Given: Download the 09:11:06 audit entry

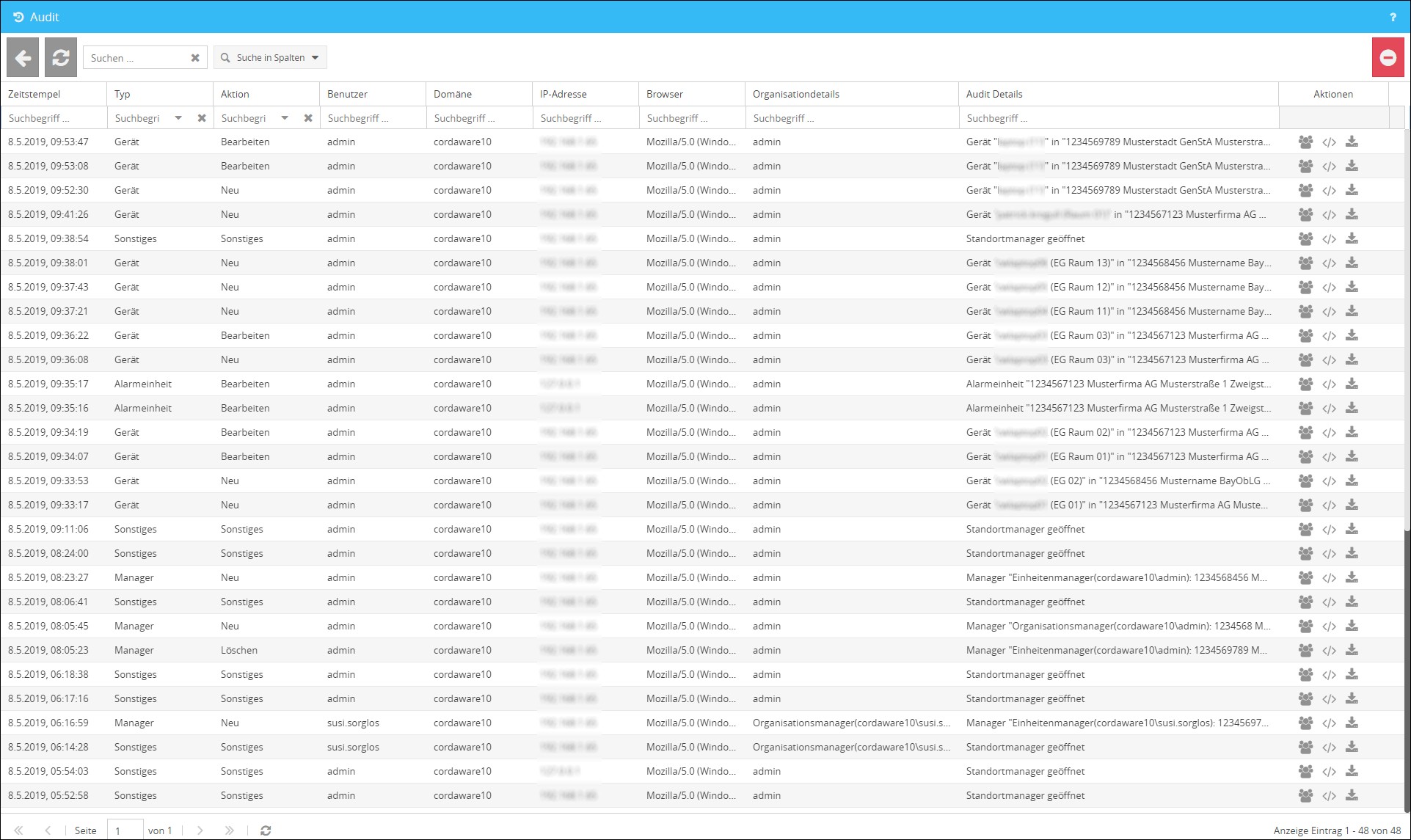Looking at the screenshot, I should click(1352, 530).
